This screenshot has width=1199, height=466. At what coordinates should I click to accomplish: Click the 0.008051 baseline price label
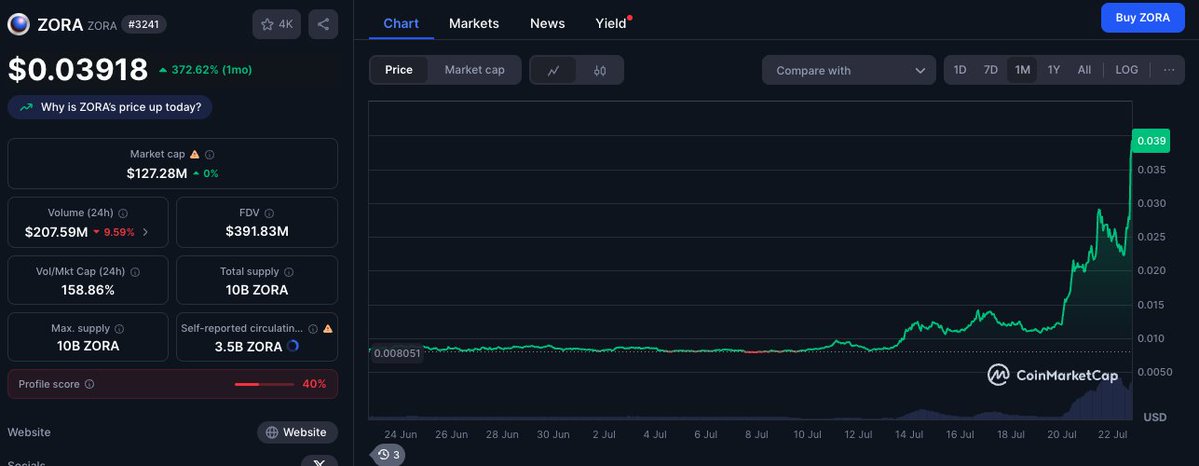click(396, 353)
